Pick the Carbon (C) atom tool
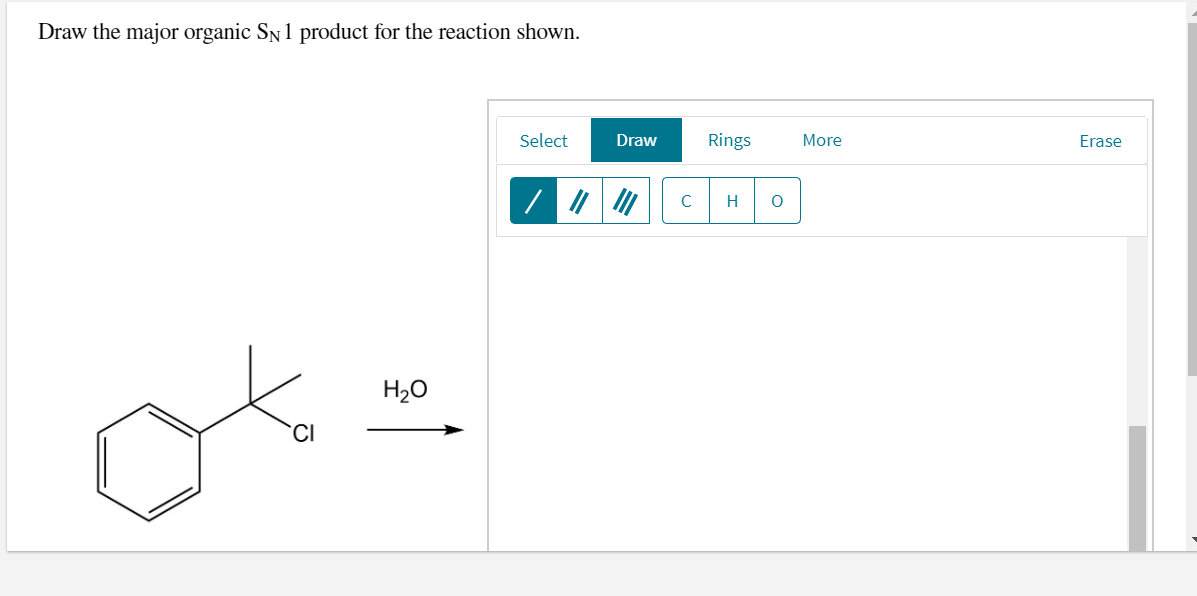Viewport: 1197px width, 596px height. click(x=686, y=200)
